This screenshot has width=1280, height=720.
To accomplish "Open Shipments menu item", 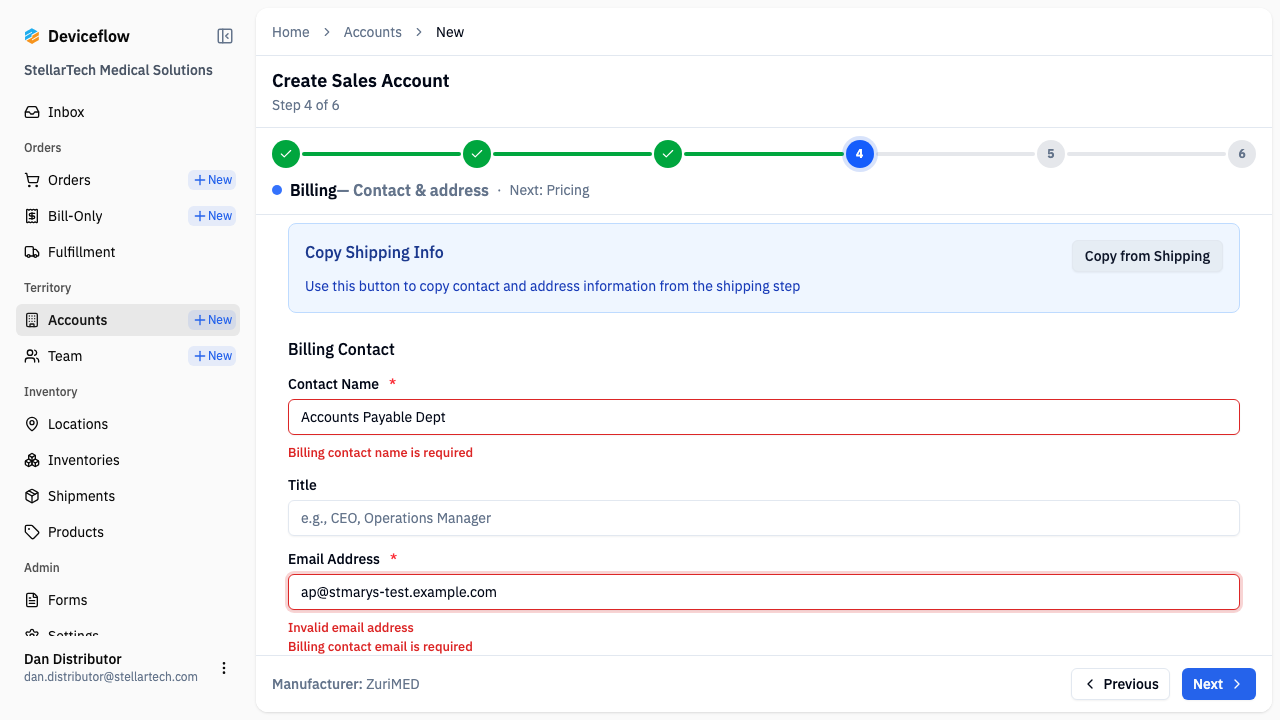I will 128,496.
